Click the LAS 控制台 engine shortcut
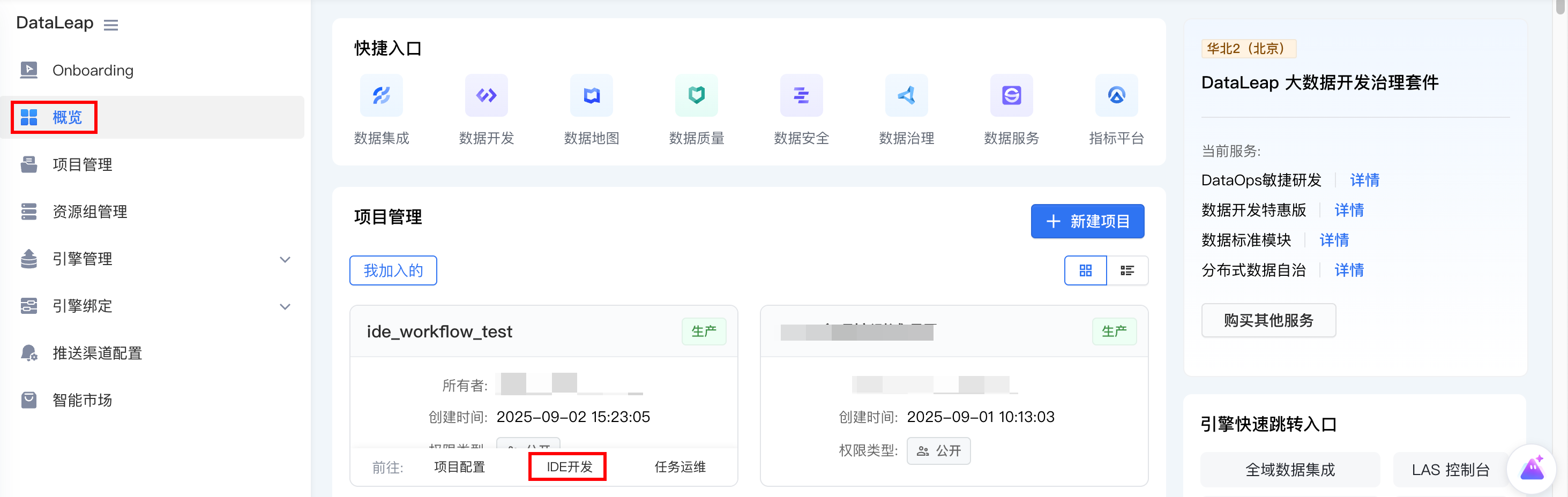The image size is (1568, 497). coord(1451,470)
